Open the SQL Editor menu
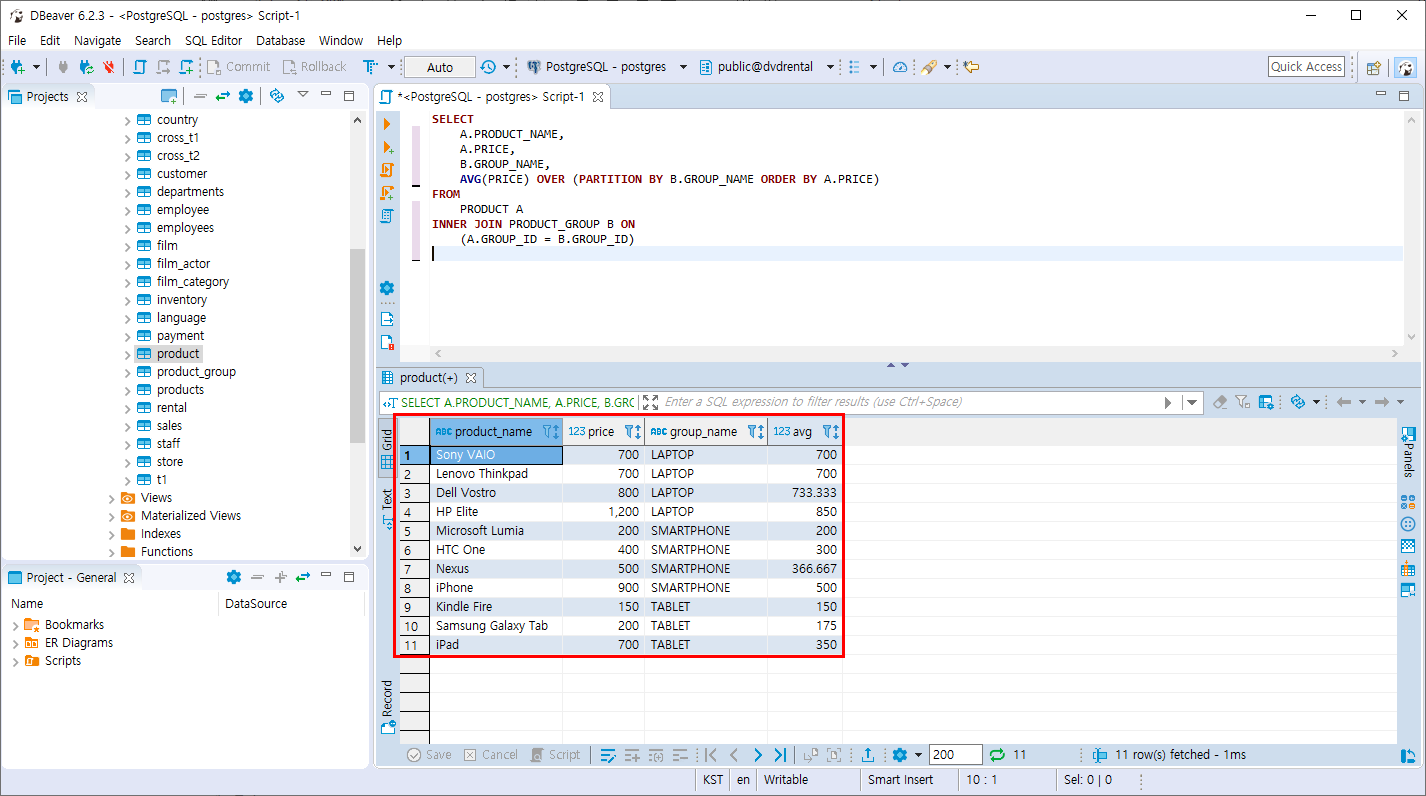This screenshot has width=1426, height=796. (x=214, y=40)
